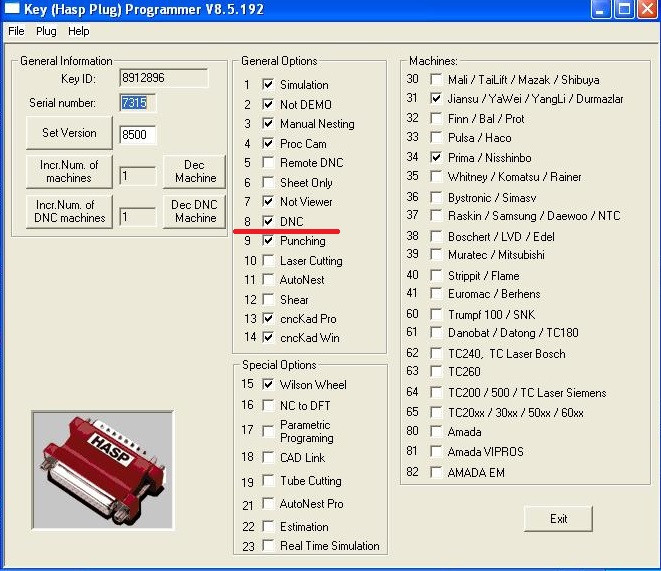Check the Amada VIPROS machine

(436, 451)
